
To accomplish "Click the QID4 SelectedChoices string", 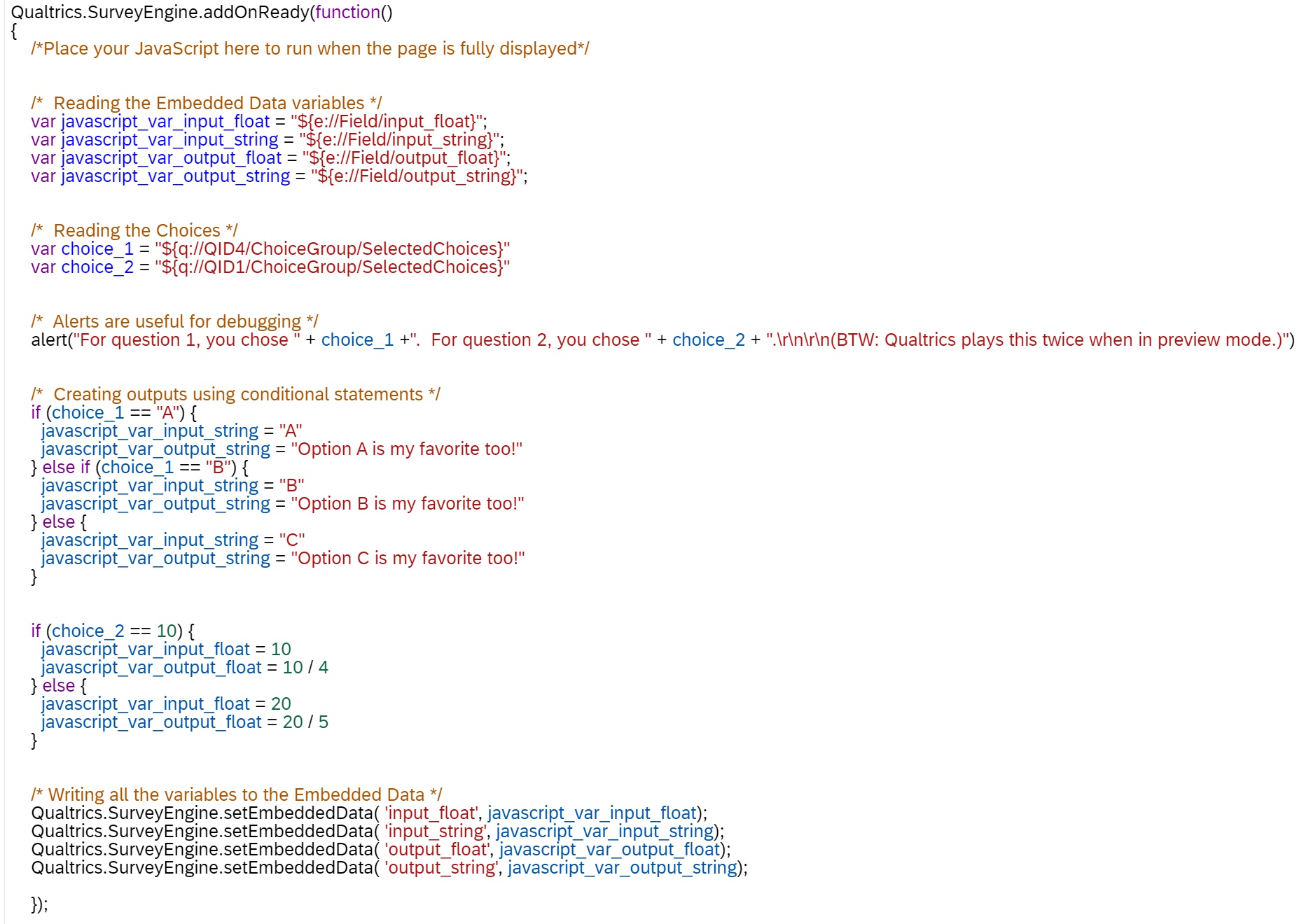I will pos(332,249).
